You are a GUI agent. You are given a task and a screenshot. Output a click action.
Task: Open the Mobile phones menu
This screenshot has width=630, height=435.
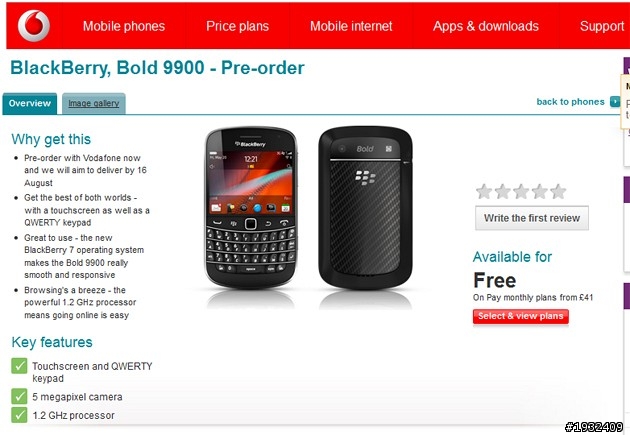click(x=124, y=26)
